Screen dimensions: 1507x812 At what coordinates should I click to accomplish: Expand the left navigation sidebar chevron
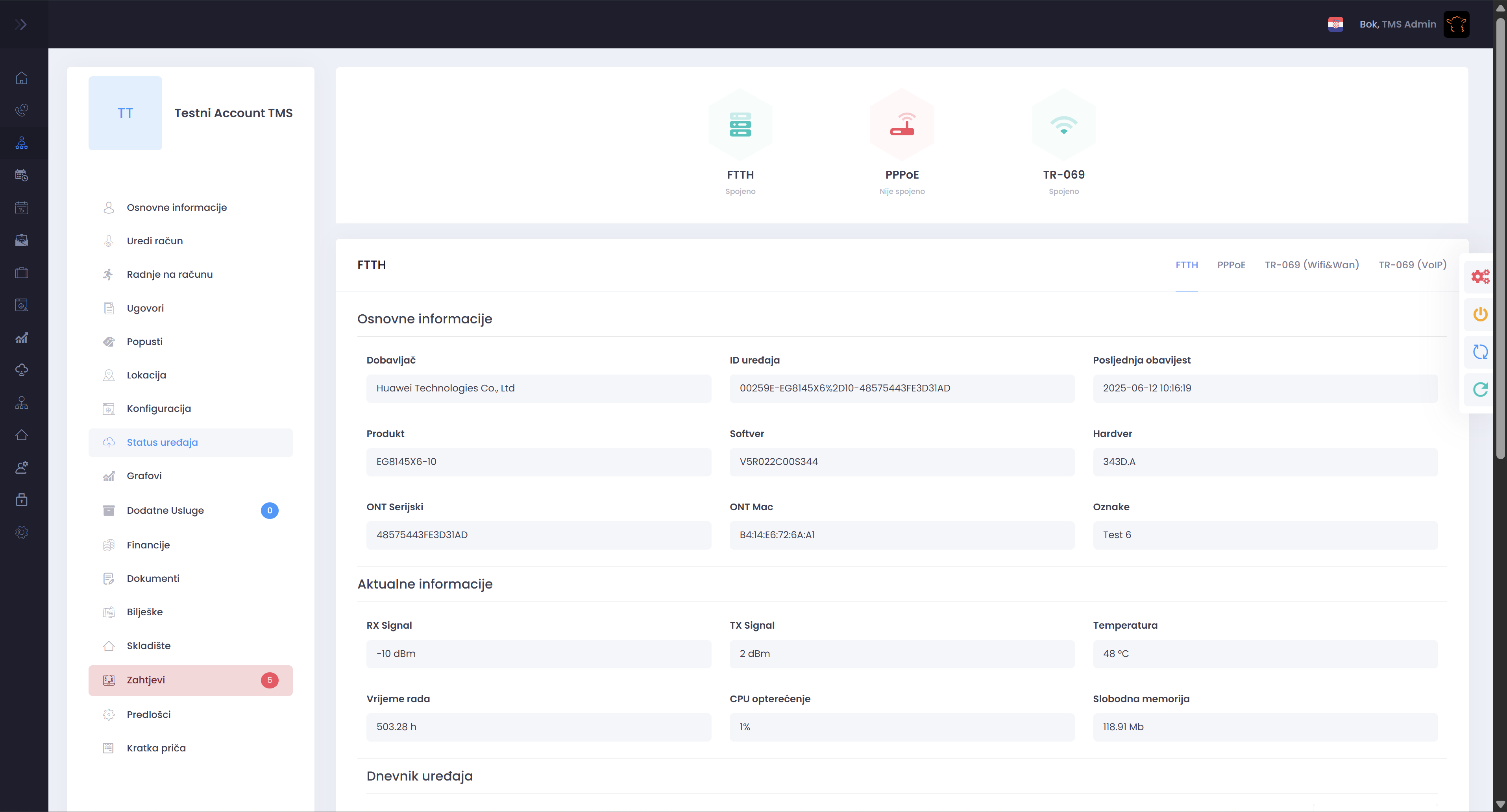(21, 24)
